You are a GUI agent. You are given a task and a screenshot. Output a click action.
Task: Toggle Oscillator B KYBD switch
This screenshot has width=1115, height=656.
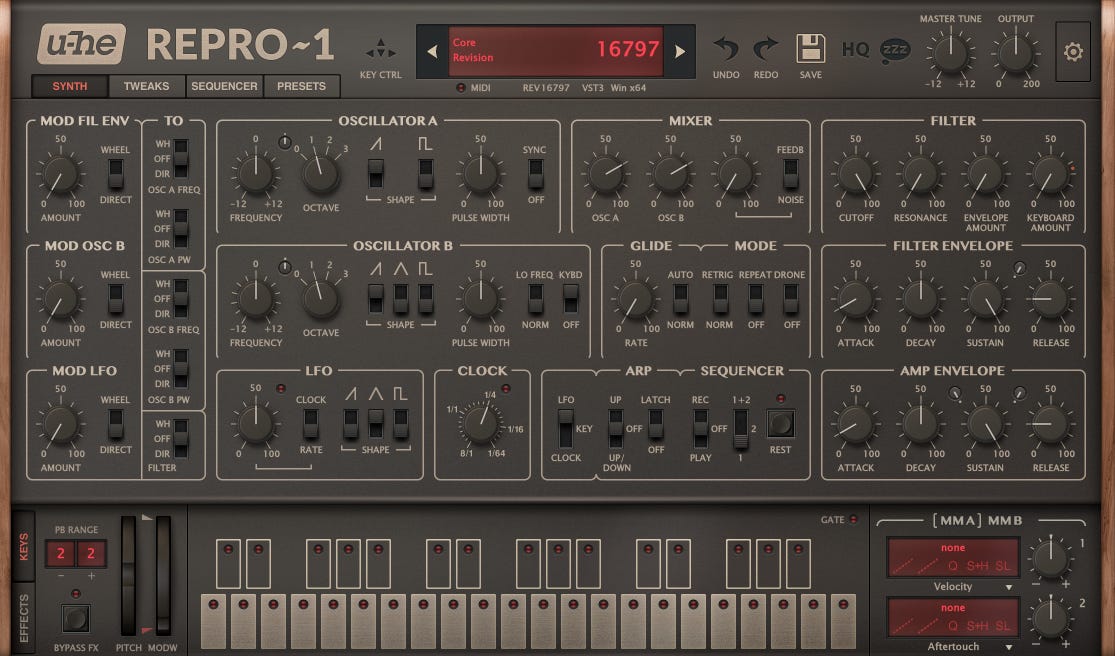(x=570, y=299)
